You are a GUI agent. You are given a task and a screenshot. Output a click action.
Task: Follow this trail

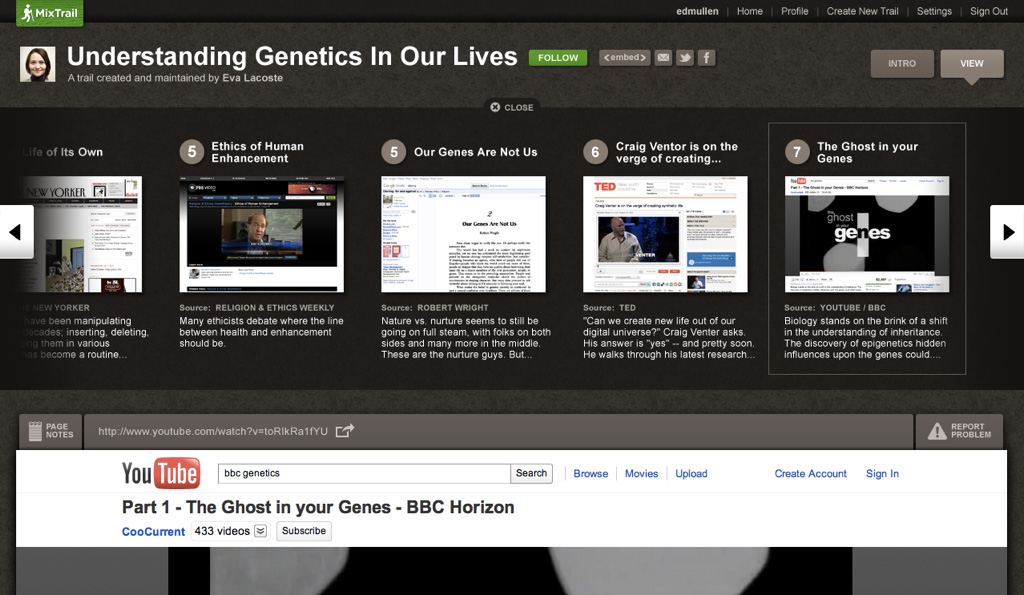(558, 57)
